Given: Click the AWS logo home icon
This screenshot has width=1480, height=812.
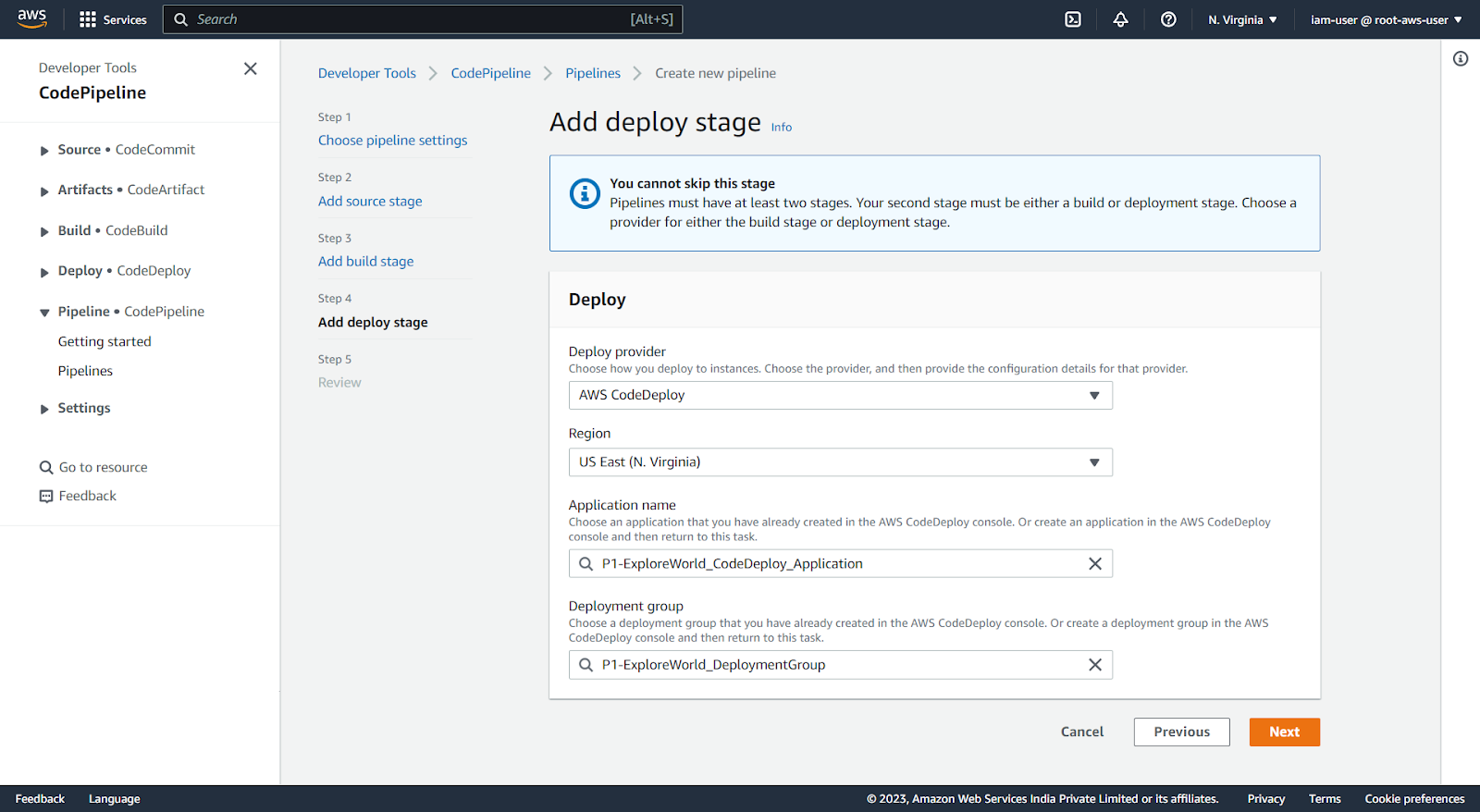Looking at the screenshot, I should tap(31, 18).
